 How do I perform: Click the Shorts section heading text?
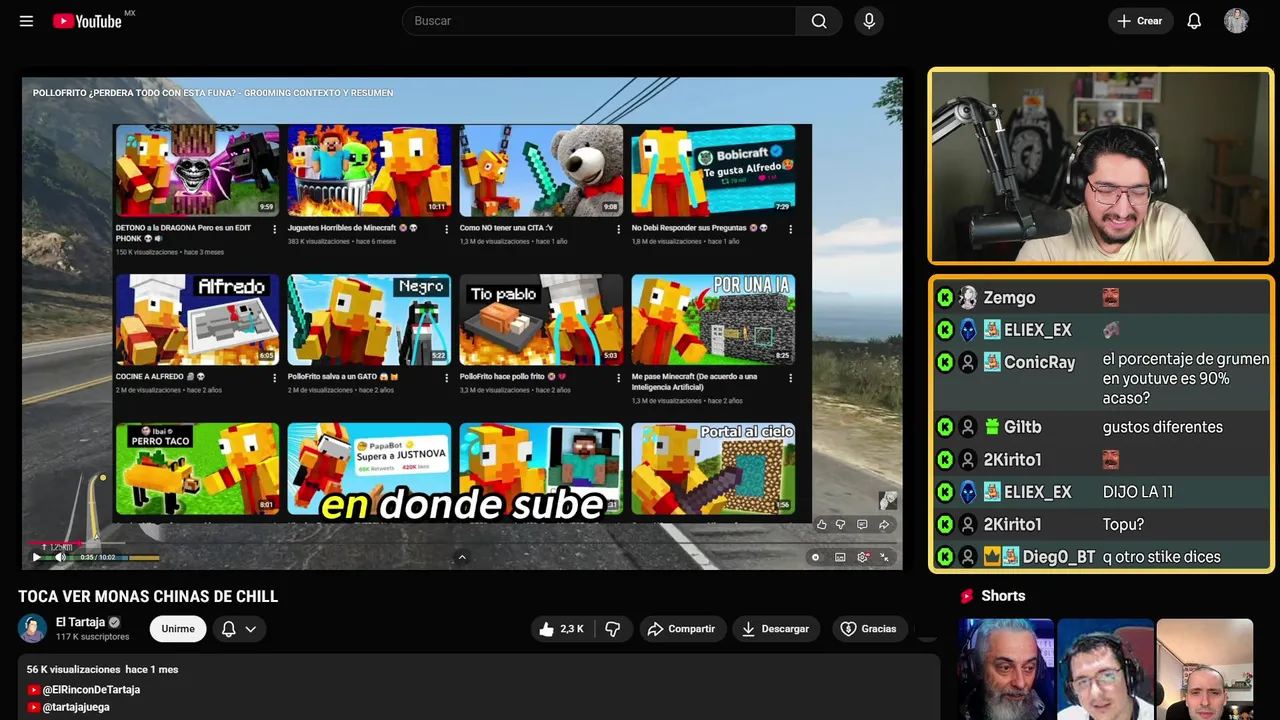tap(1003, 596)
